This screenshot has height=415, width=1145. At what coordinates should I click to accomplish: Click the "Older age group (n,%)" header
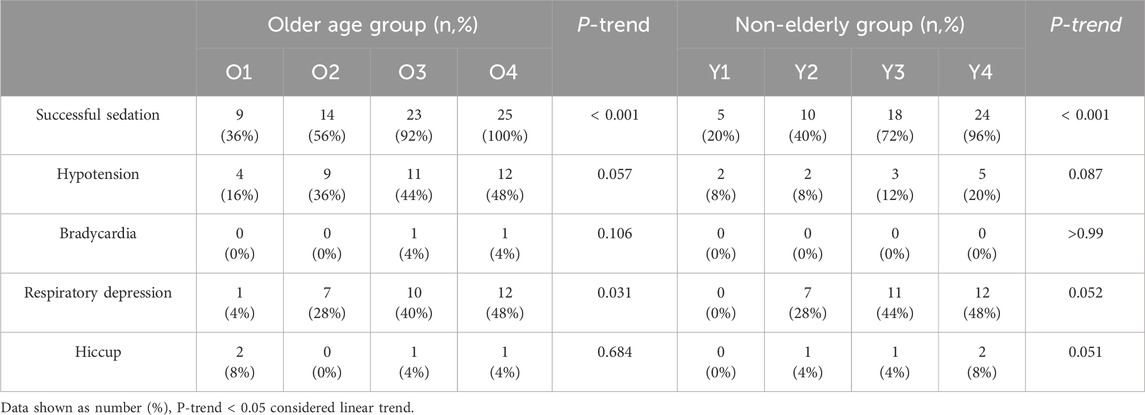[372, 23]
